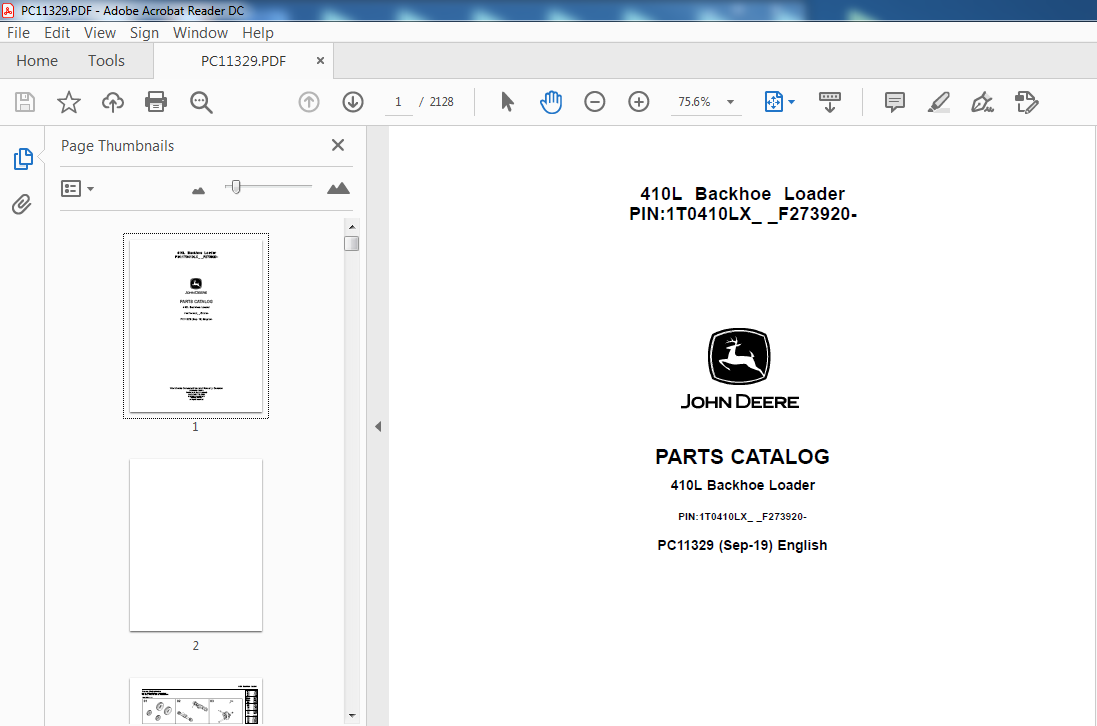The image size is (1097, 726).
Task: Go to next page arrow
Action: pos(353,102)
